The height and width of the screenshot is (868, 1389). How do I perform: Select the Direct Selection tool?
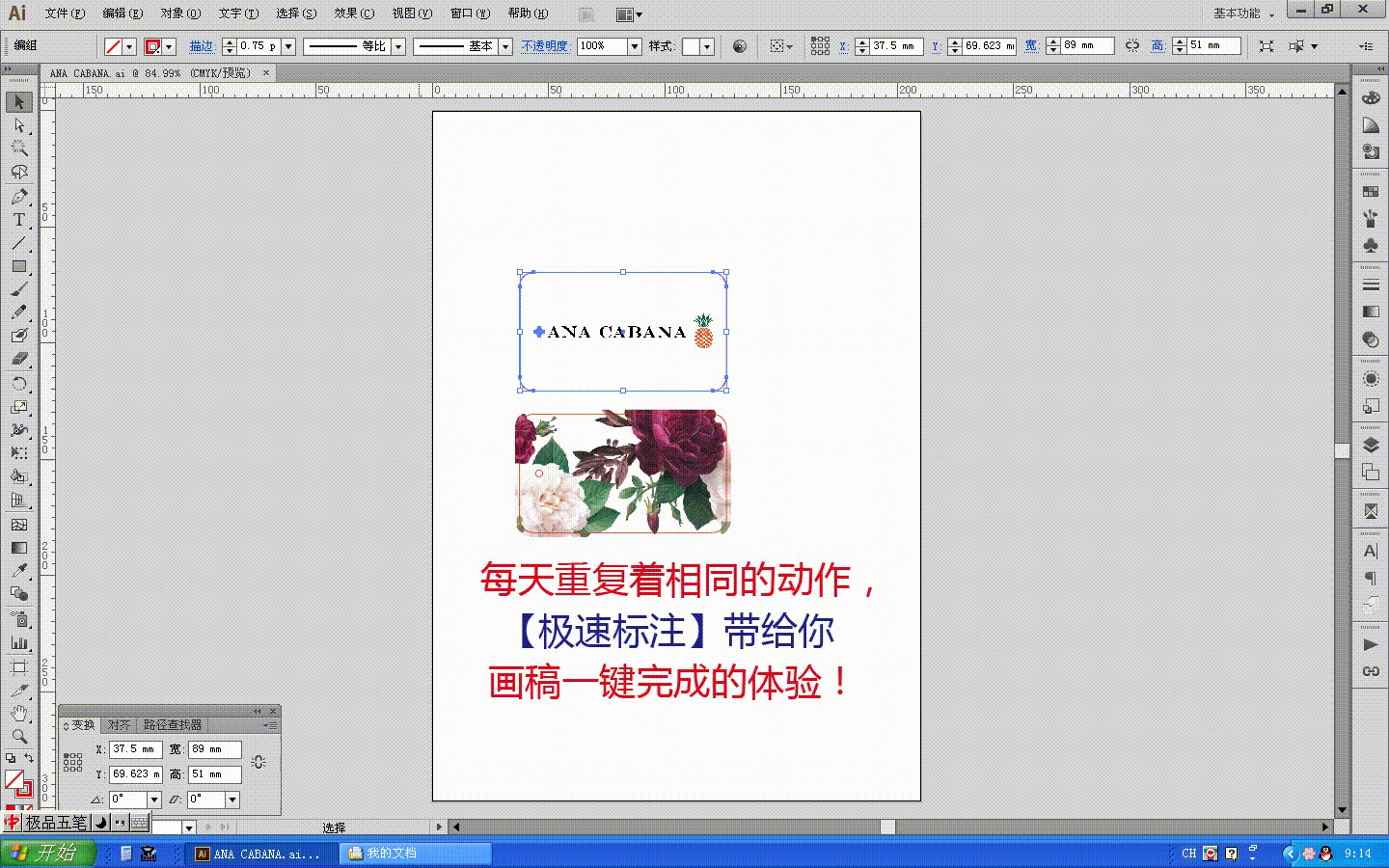(x=19, y=125)
